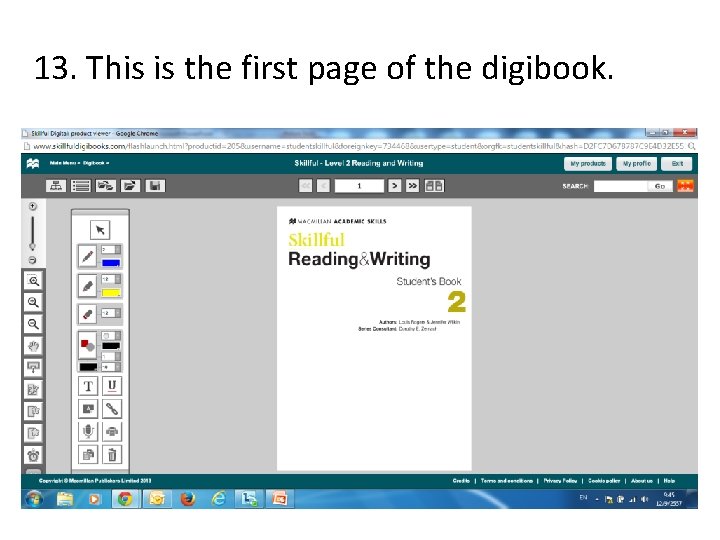Click the zoom slider plus button
This screenshot has width=720, height=540.
click(x=33, y=207)
